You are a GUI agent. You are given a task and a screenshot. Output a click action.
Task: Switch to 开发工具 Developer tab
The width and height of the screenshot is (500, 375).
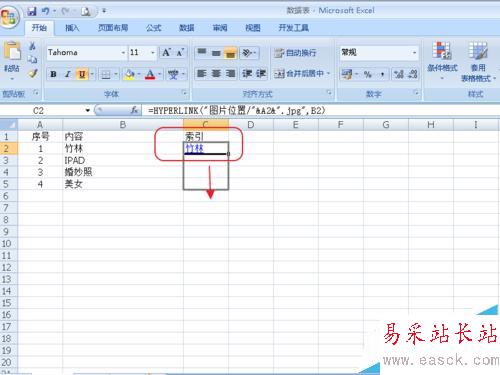293,28
